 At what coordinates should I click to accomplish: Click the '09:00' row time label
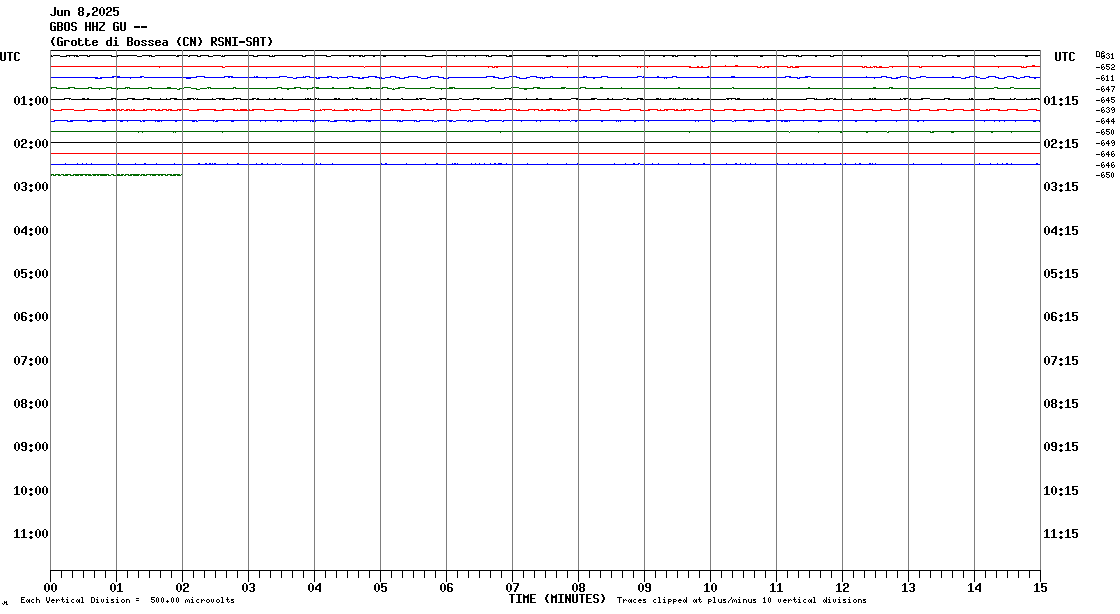pos(31,447)
